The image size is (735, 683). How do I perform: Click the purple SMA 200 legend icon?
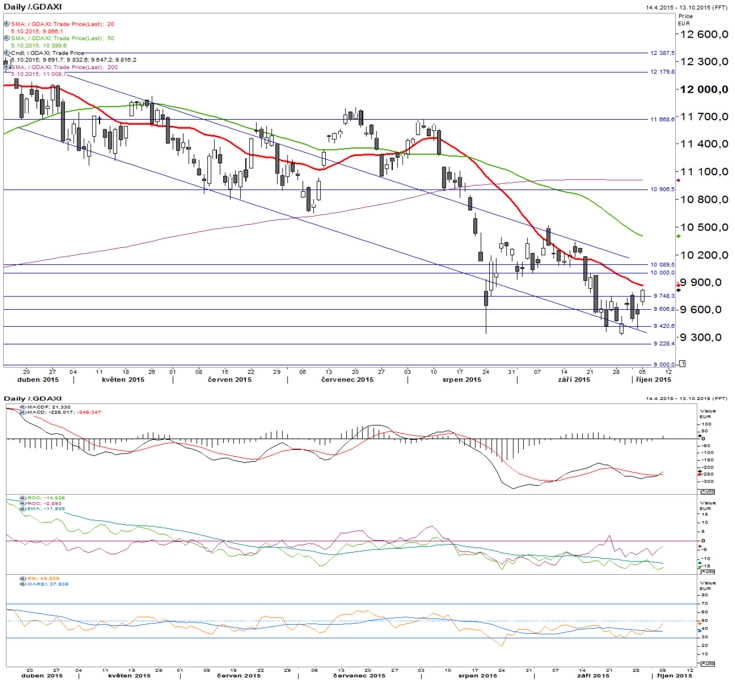(x=7, y=67)
